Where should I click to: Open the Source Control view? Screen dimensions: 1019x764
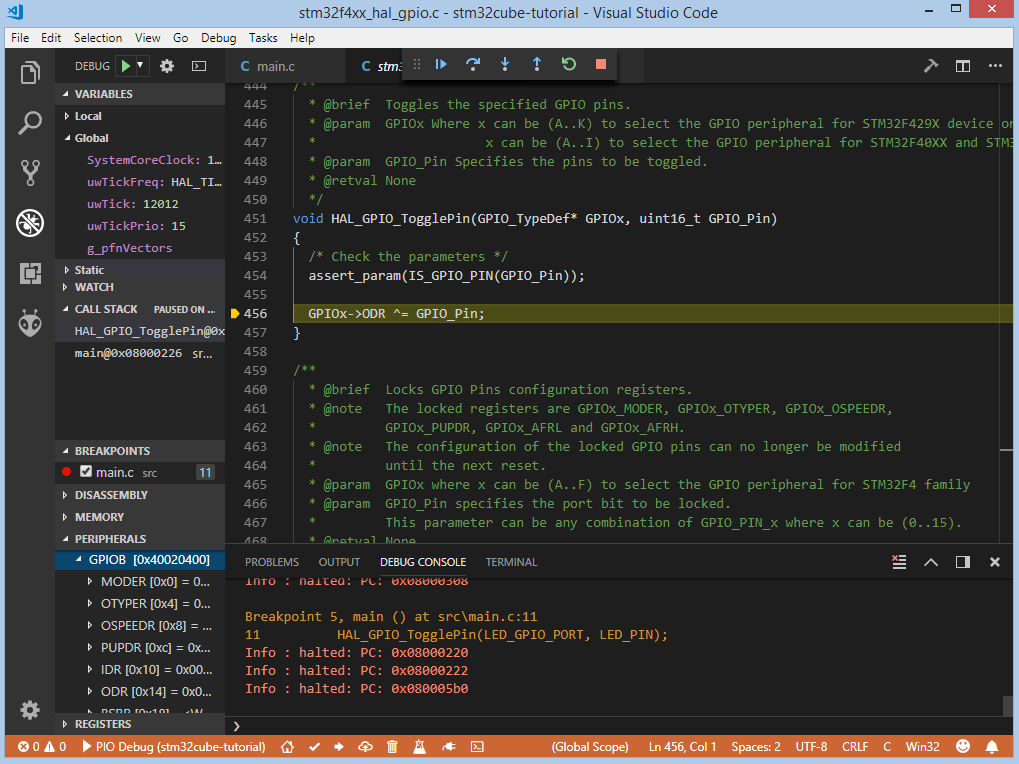click(30, 173)
